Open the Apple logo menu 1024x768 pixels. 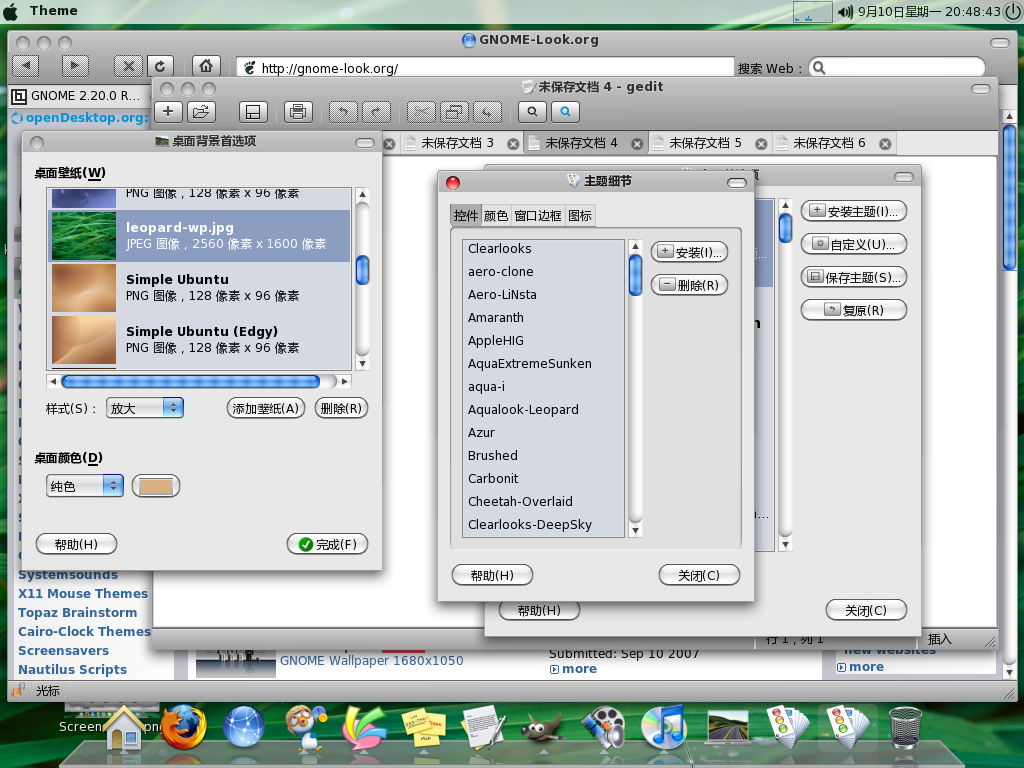[11, 11]
